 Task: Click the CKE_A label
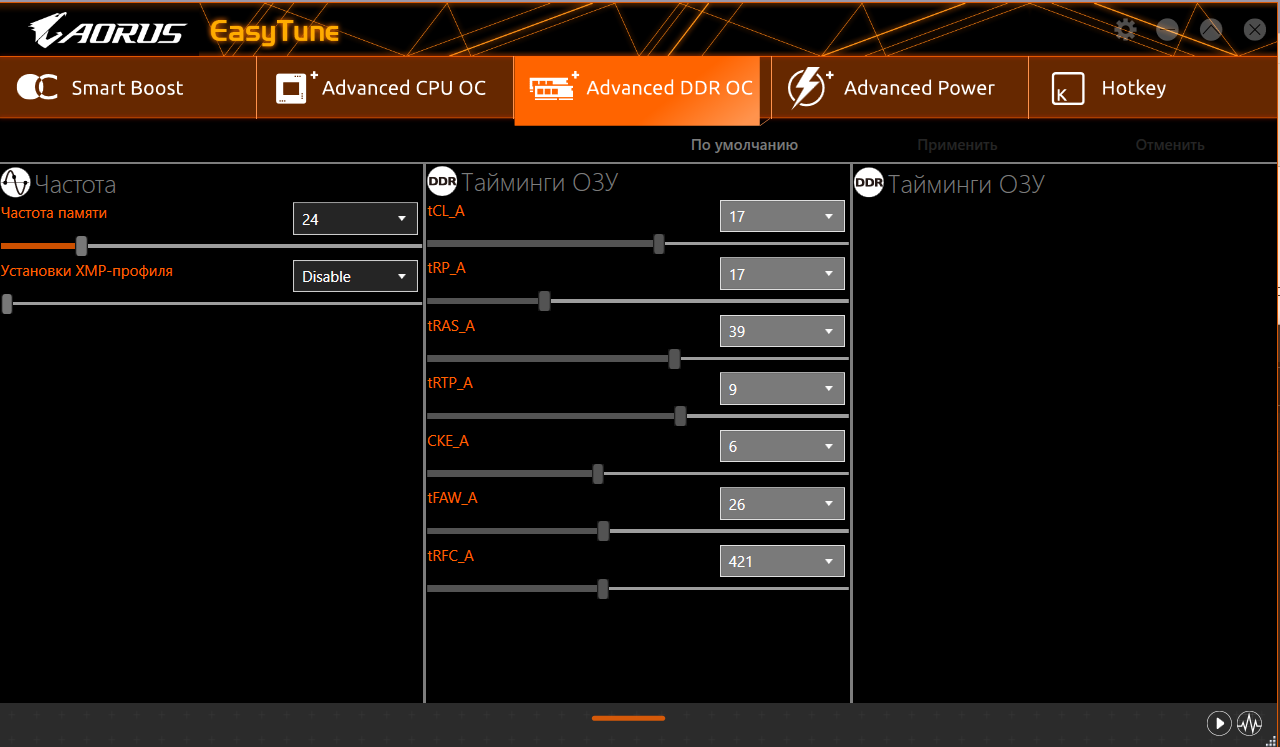click(x=448, y=441)
